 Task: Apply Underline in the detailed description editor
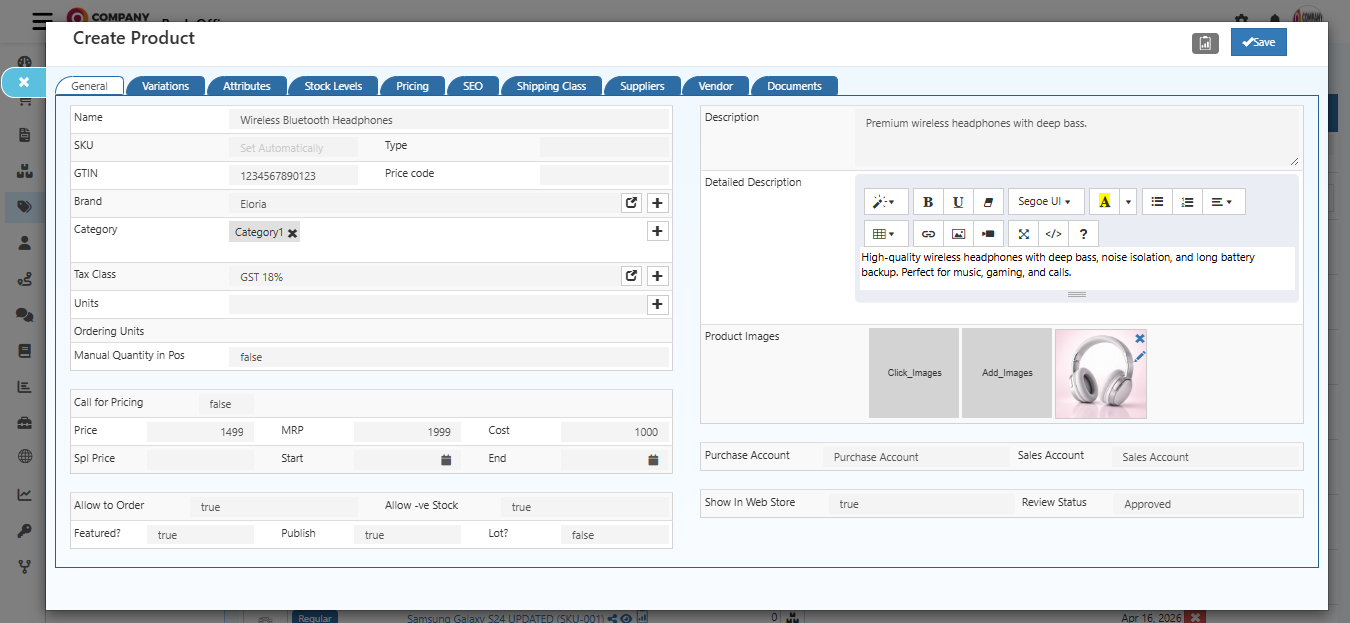click(957, 201)
